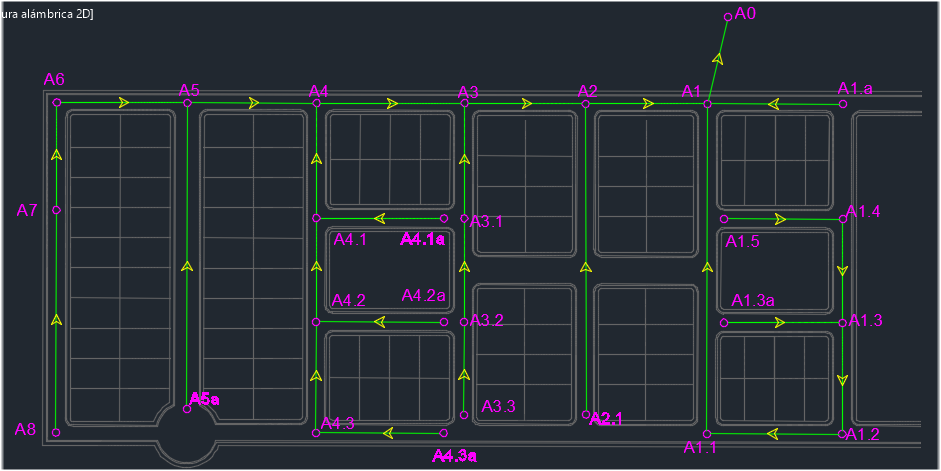Screen dimensions: 941x471
Task: Click the A3.3 text label
Action: 498,406
